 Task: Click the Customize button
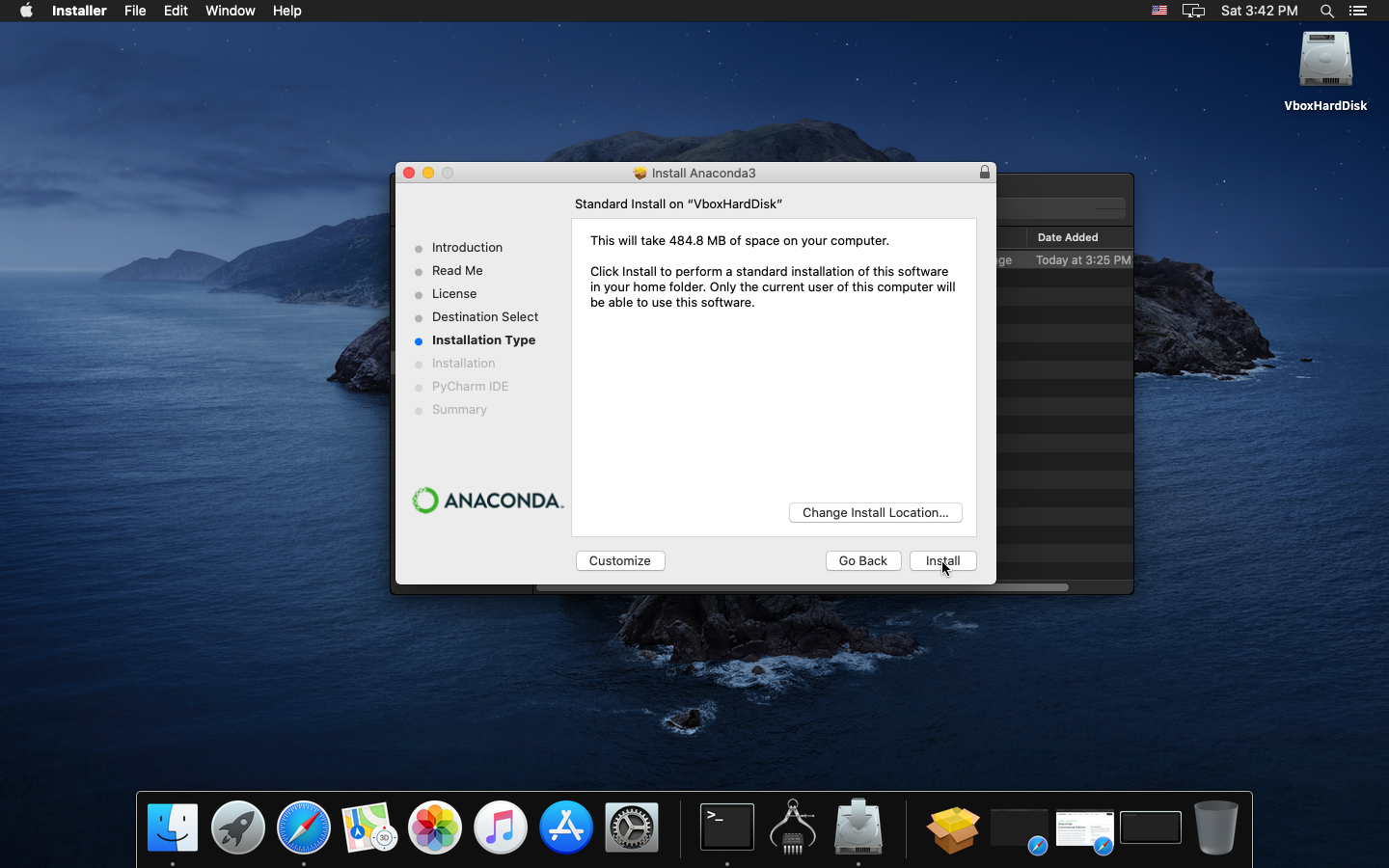[619, 560]
